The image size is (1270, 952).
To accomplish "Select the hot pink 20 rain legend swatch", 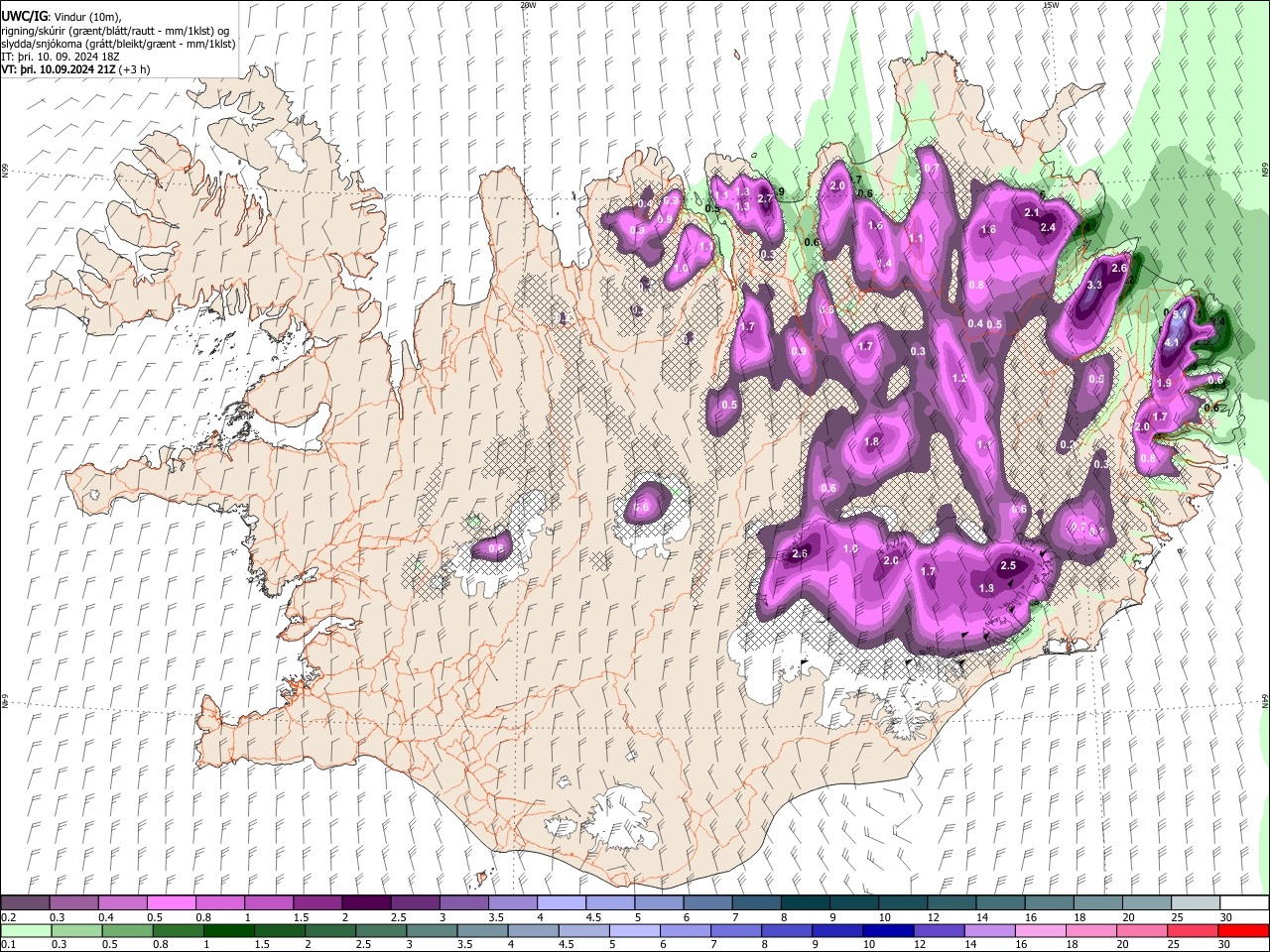I will point(1142,931).
